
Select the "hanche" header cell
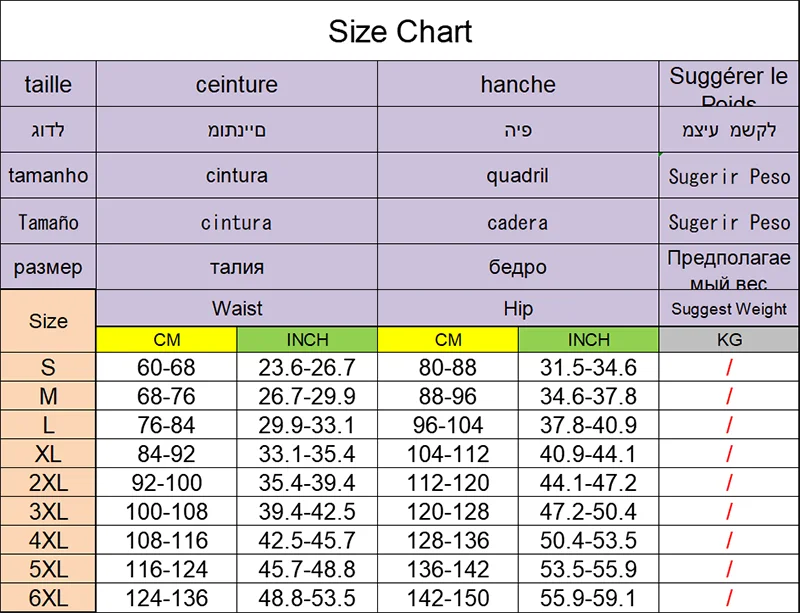[517, 84]
